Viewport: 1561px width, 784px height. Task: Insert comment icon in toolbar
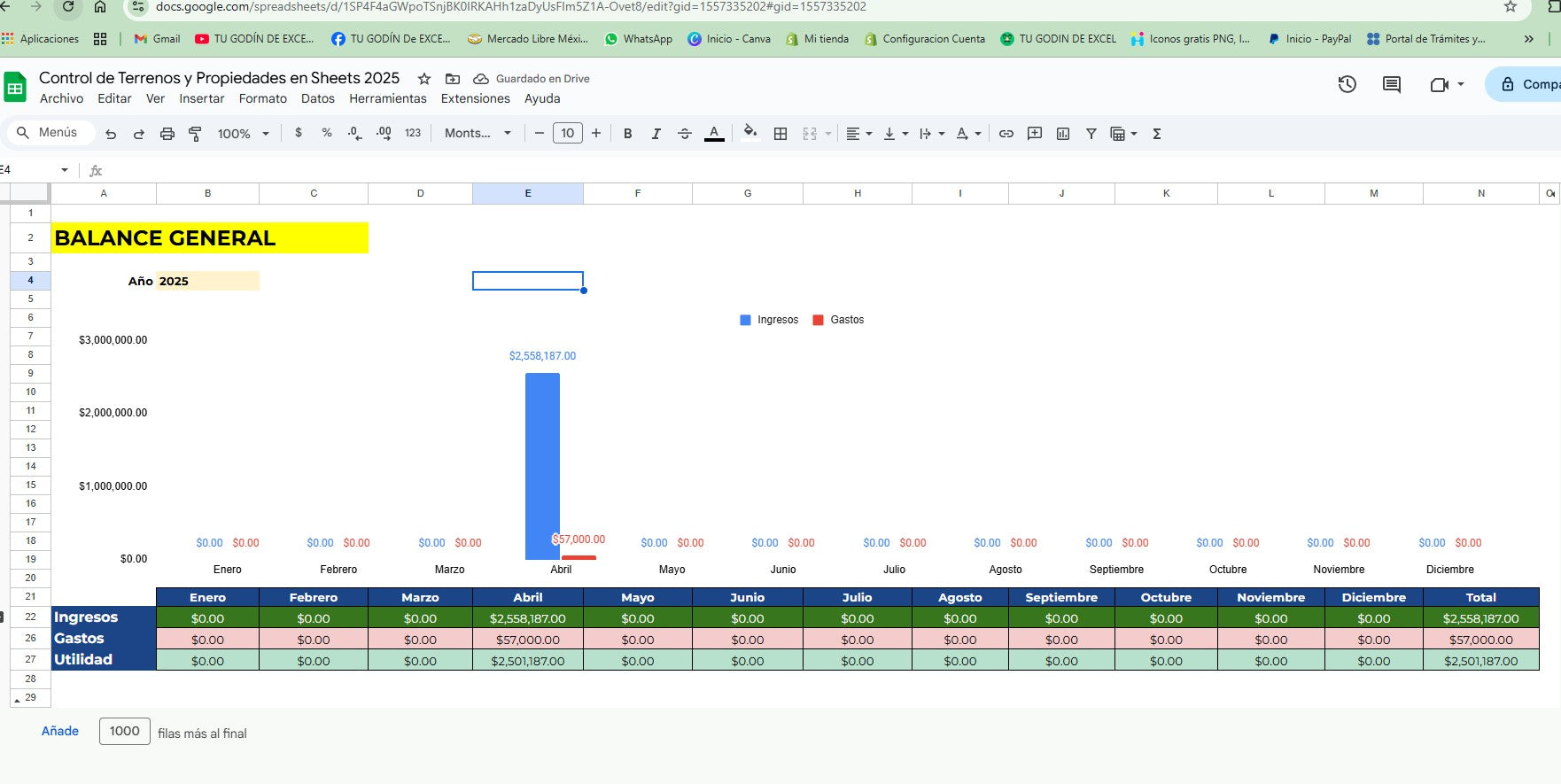coord(1035,134)
